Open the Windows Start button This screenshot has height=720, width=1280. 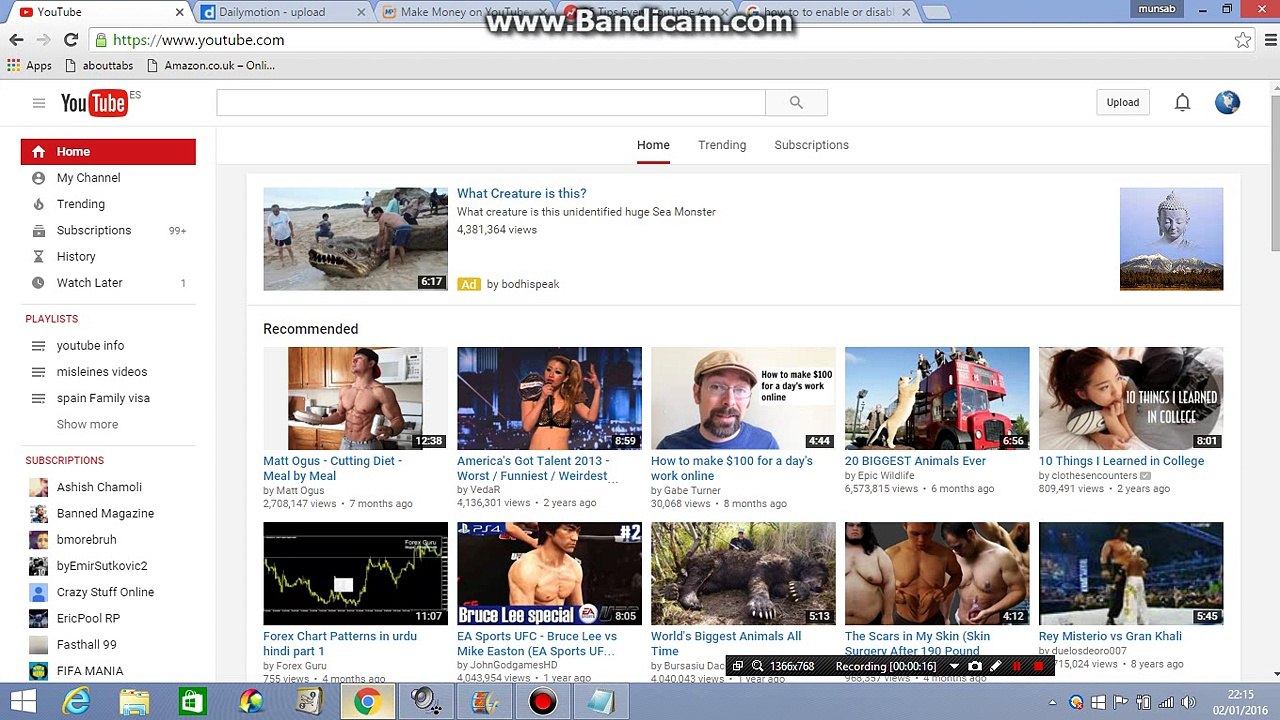pyautogui.click(x=23, y=702)
